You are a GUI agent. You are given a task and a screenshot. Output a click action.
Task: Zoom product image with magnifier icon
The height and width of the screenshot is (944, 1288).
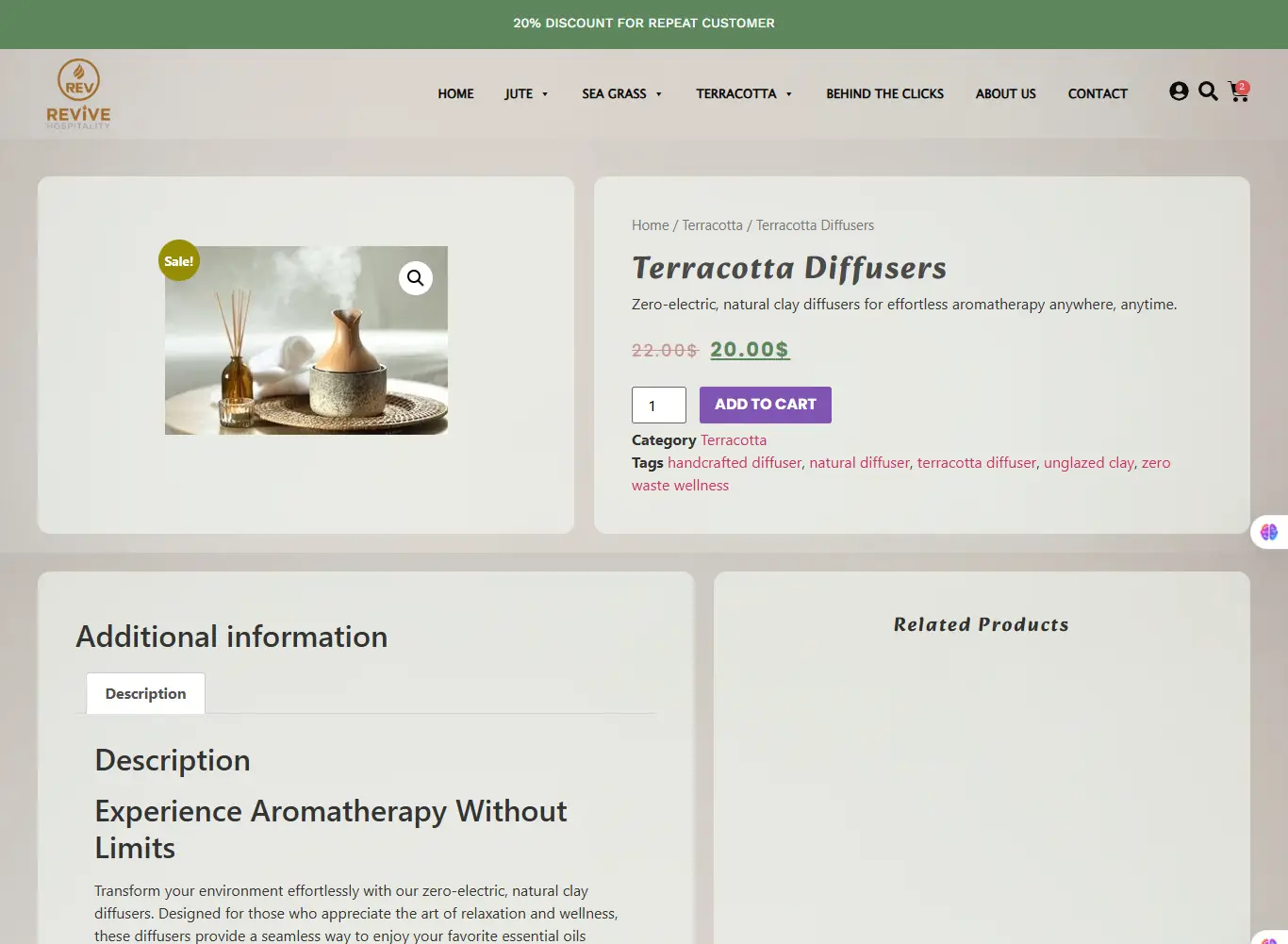(x=415, y=278)
